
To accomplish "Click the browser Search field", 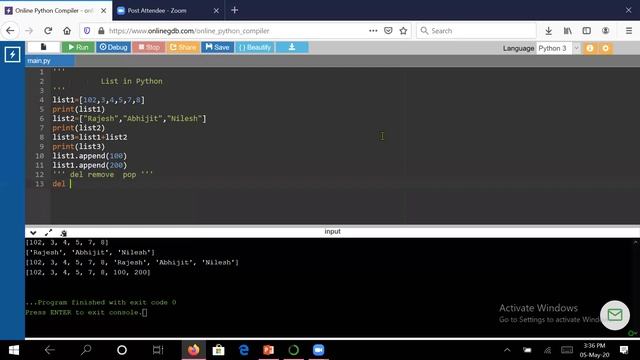I will [x=476, y=31].
